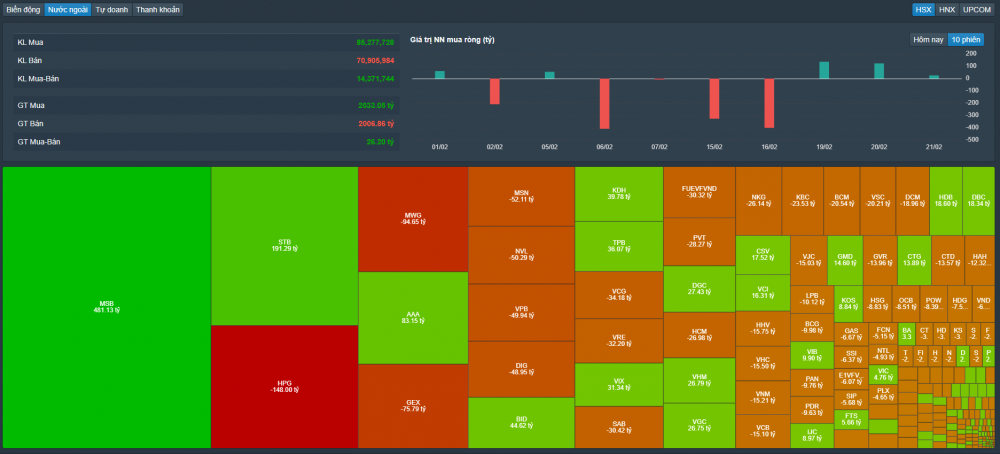Image resolution: width=1000 pixels, height=454 pixels.
Task: Click the red bar for 06/02
Action: [x=605, y=104]
